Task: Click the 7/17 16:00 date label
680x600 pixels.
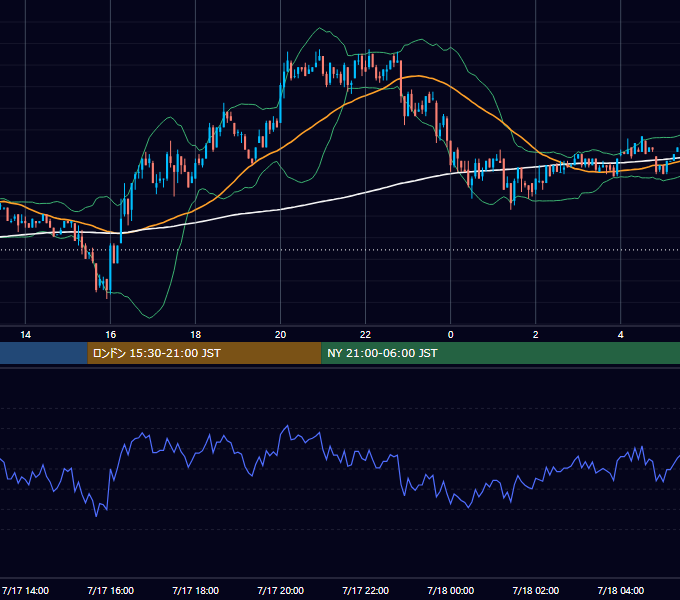Action: [111, 590]
